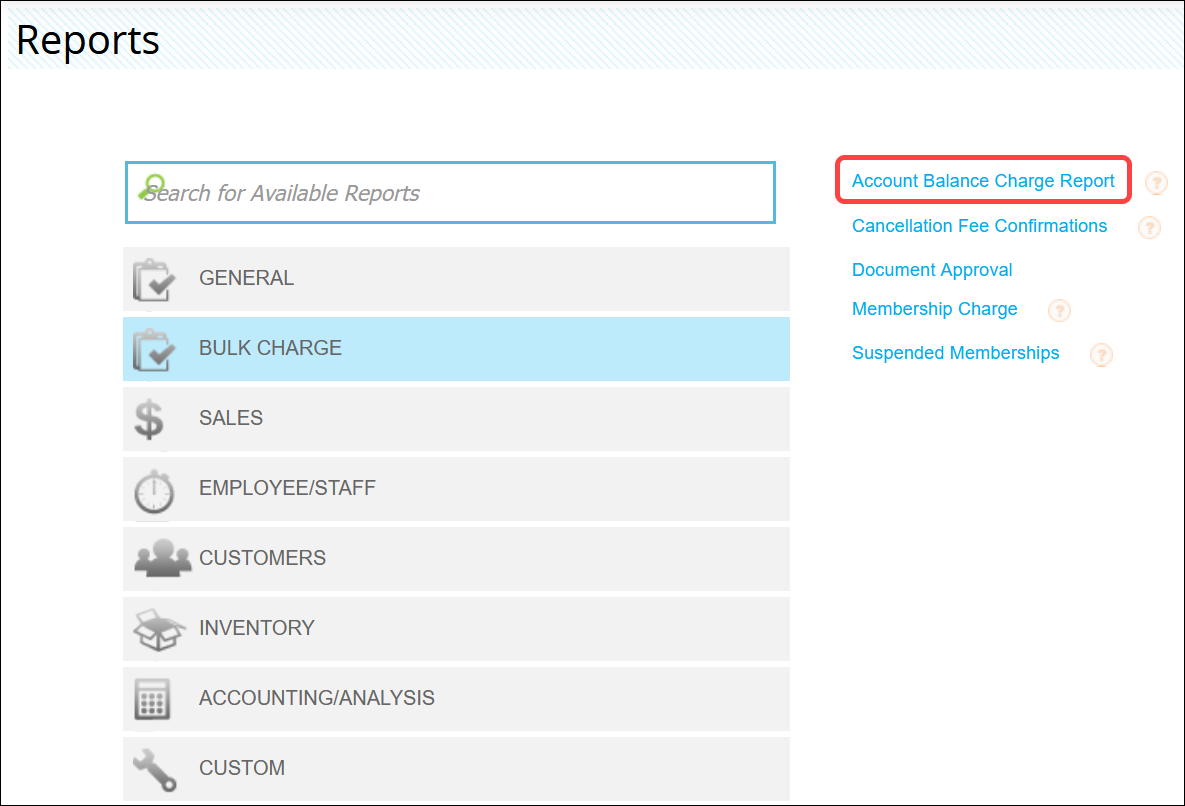Click the Employee/Staff stopwatch icon
Screen dimensions: 1185x806
154,491
